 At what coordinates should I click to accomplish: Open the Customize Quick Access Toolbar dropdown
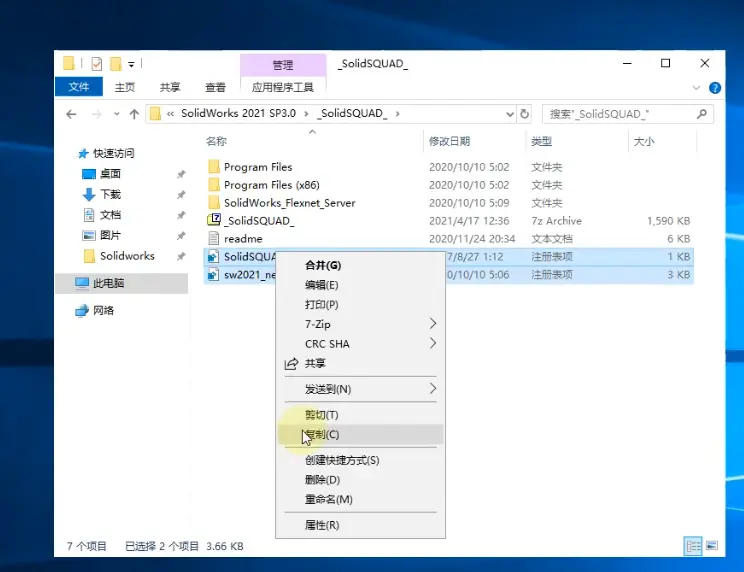click(131, 64)
